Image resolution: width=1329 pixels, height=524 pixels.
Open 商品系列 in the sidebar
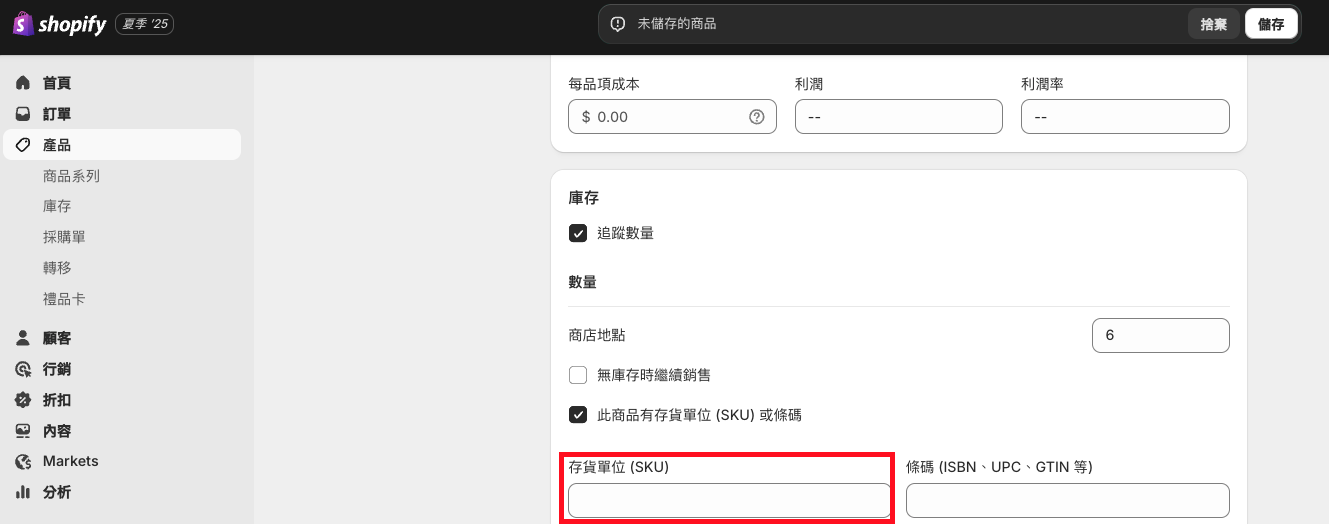71,176
